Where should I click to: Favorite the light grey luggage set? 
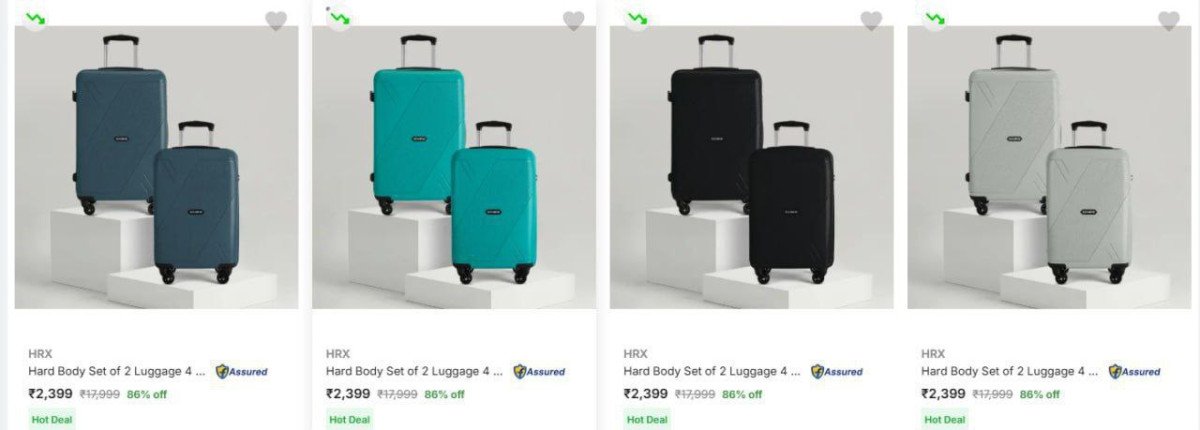[x=1169, y=21]
